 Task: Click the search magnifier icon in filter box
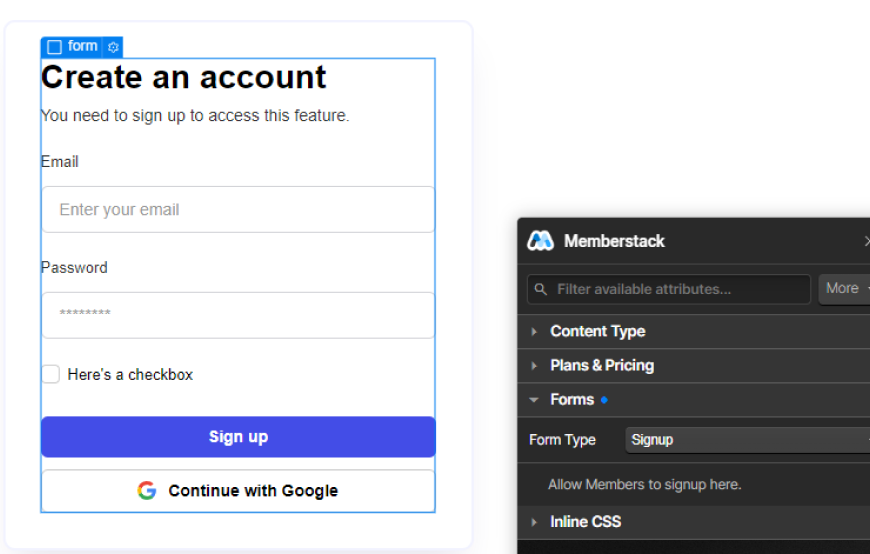[x=540, y=289]
